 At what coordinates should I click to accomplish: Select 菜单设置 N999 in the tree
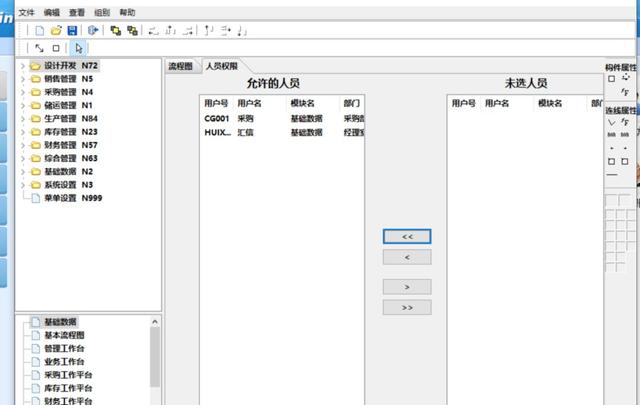[72, 198]
